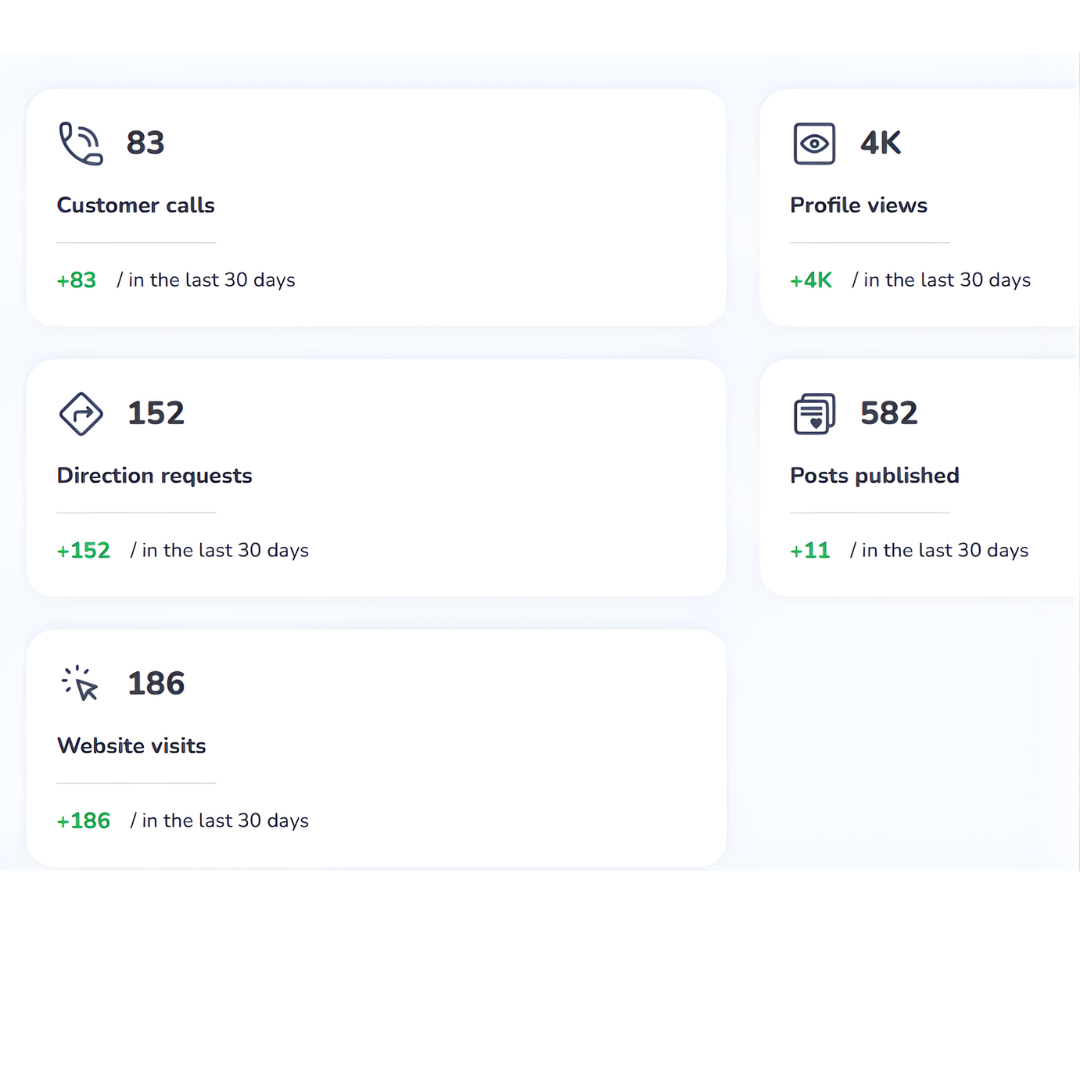Click the direction sign icon beside 152
Image resolution: width=1080 pixels, height=1080 pixels.
81,414
